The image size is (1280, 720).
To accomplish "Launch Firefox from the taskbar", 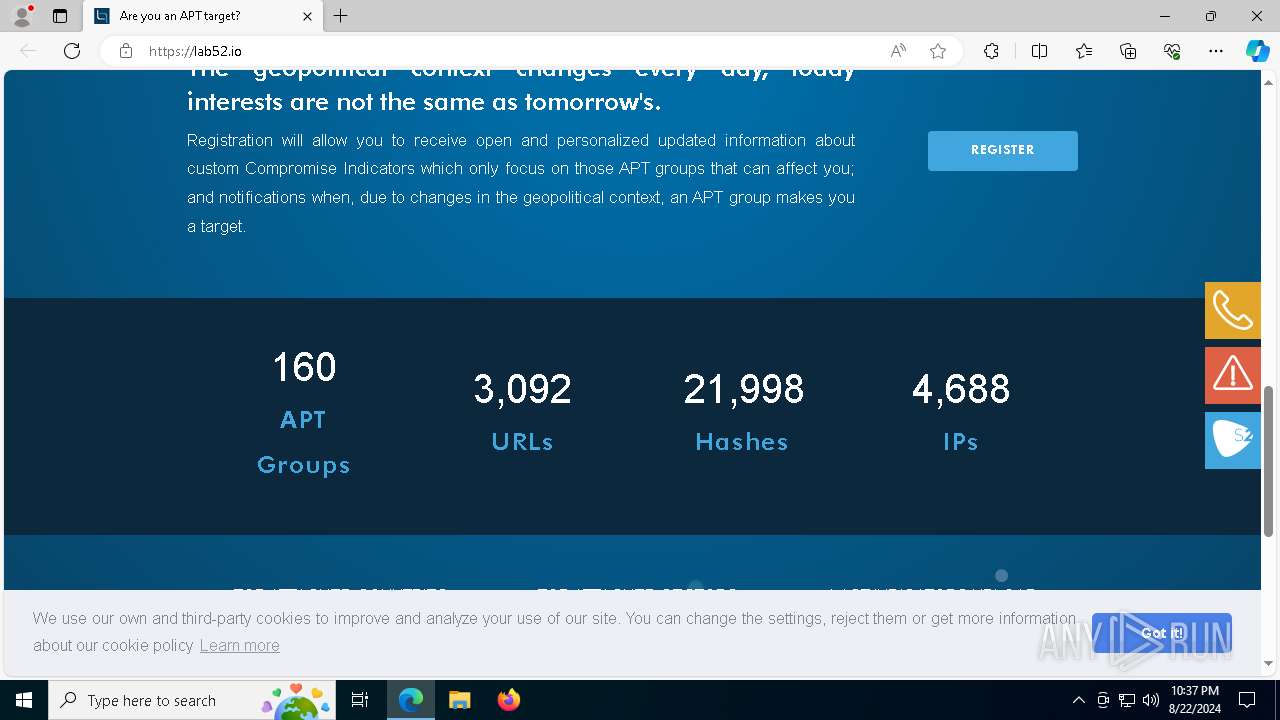I will 508,700.
